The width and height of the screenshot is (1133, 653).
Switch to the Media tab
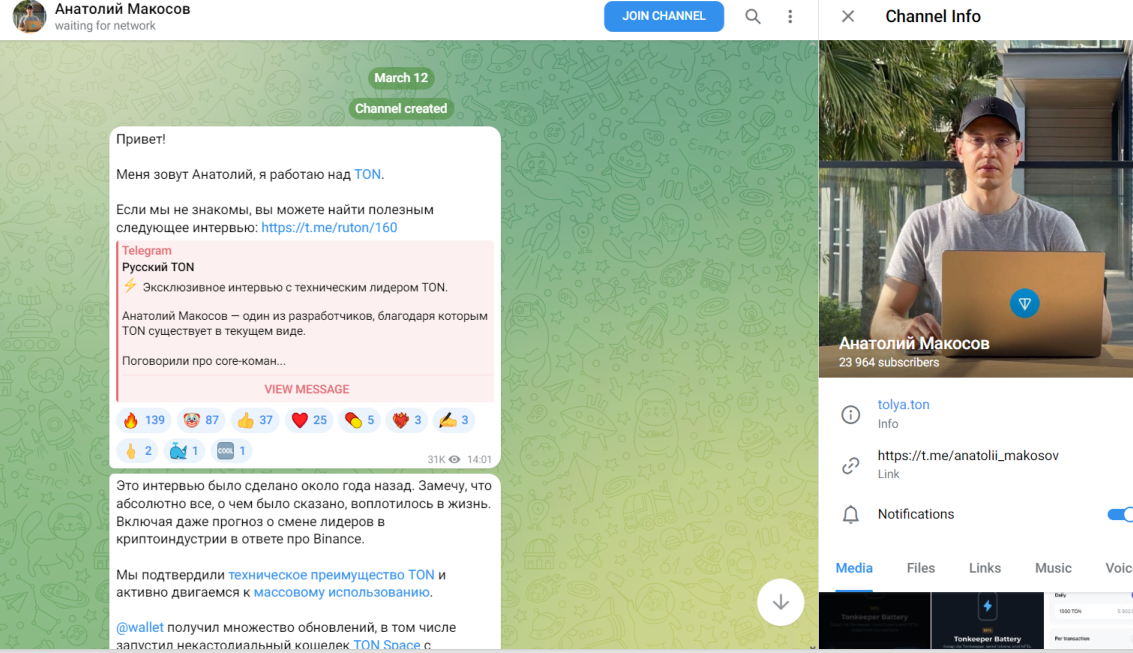(x=854, y=568)
